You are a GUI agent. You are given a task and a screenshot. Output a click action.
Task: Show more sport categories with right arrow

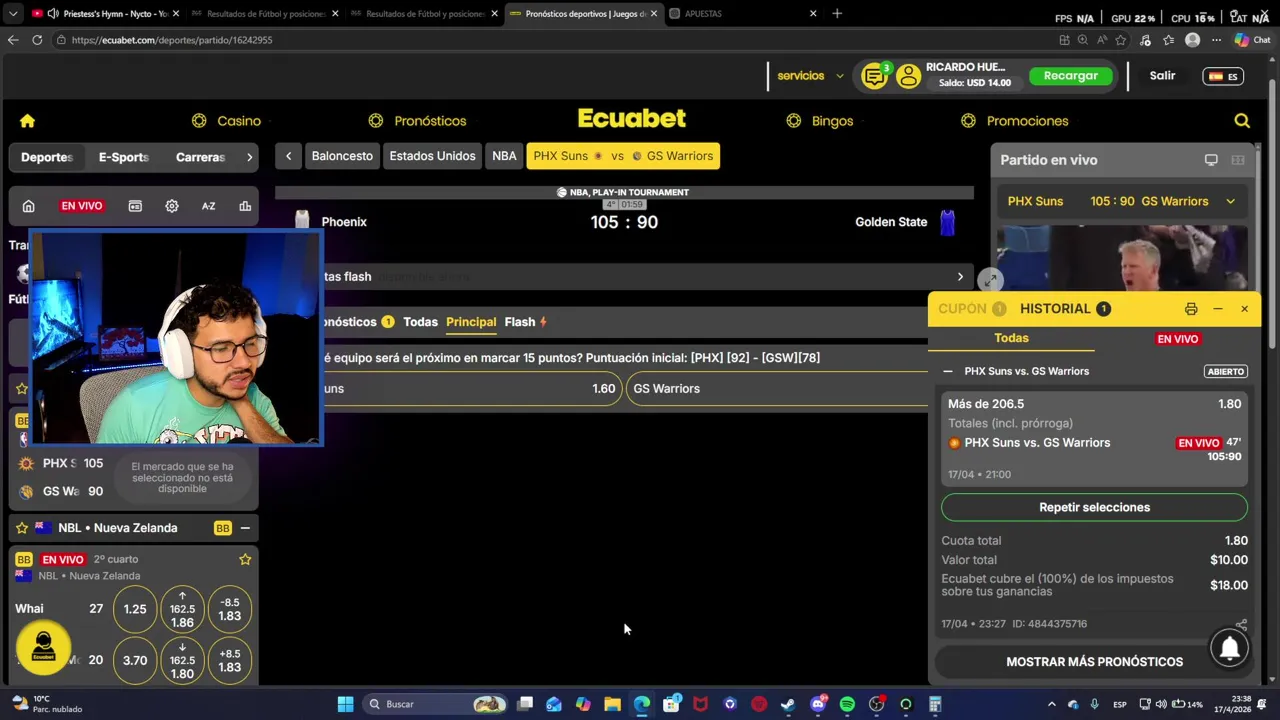tap(249, 157)
